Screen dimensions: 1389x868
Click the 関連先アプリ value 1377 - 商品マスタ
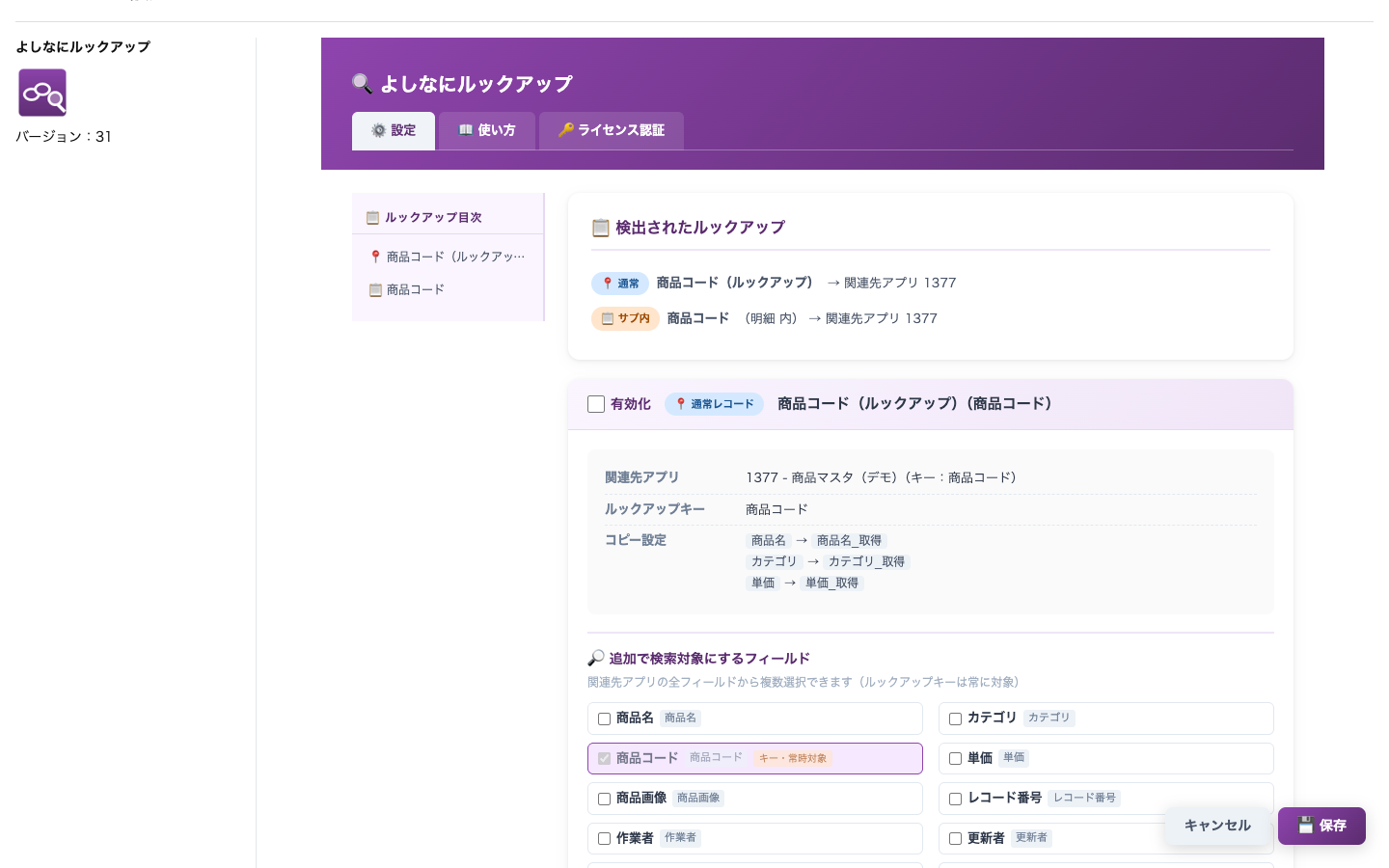pos(882,477)
